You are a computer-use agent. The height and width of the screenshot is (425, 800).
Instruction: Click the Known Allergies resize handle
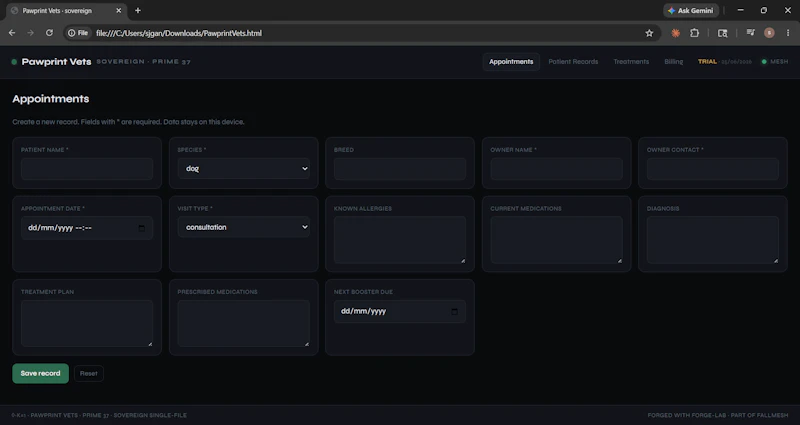click(x=463, y=261)
